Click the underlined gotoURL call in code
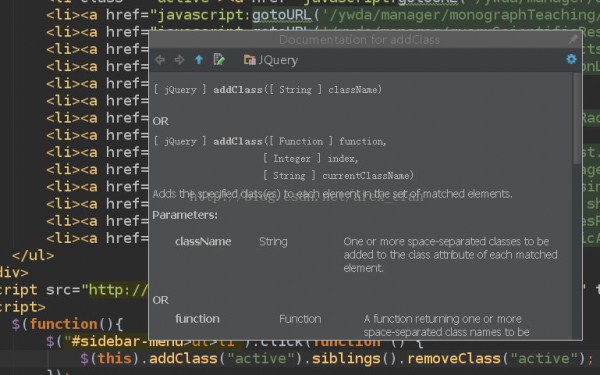Screen dimensions: 600x375 282,15
